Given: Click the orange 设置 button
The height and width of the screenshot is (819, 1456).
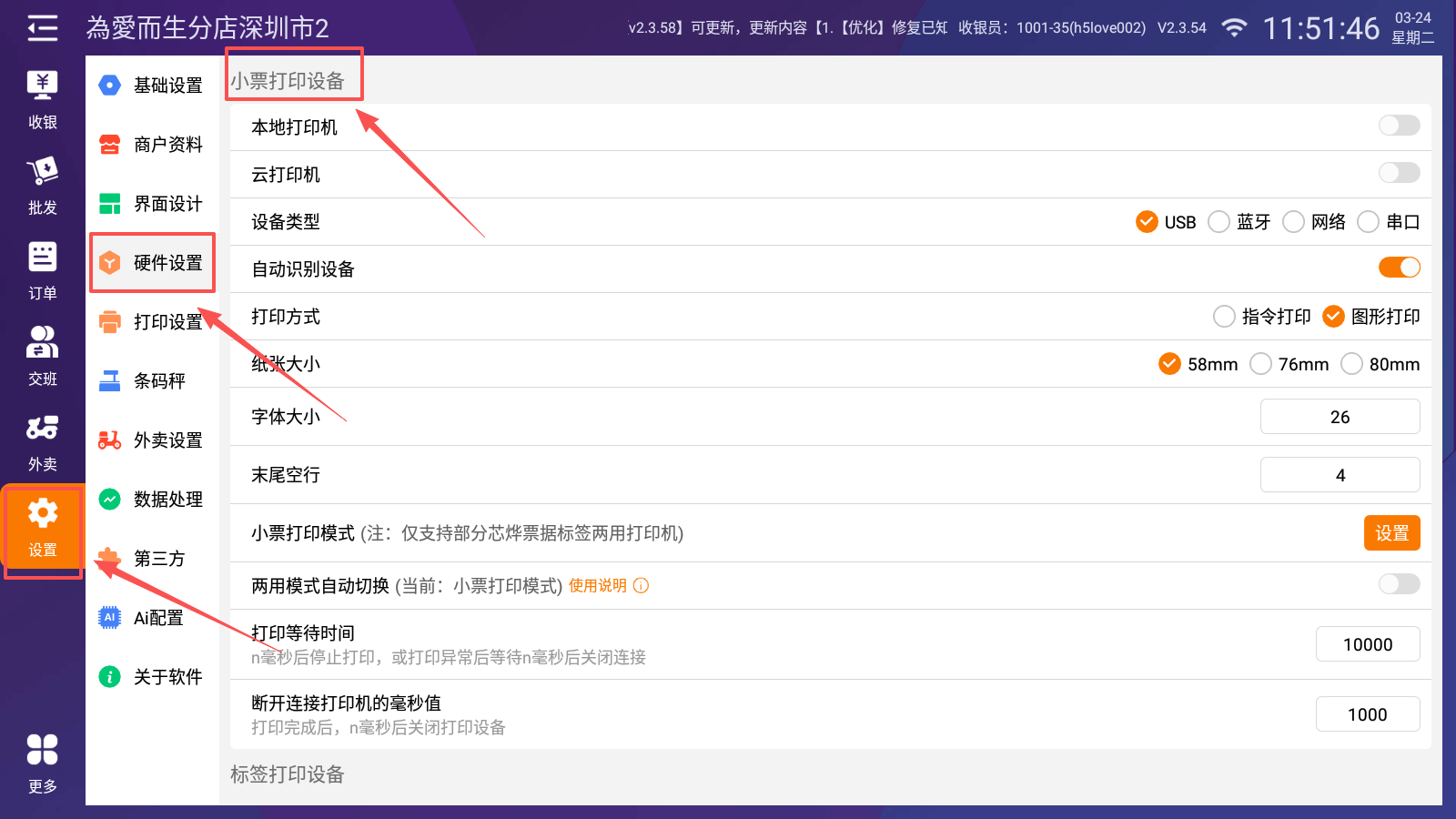Looking at the screenshot, I should pyautogui.click(x=1391, y=533).
